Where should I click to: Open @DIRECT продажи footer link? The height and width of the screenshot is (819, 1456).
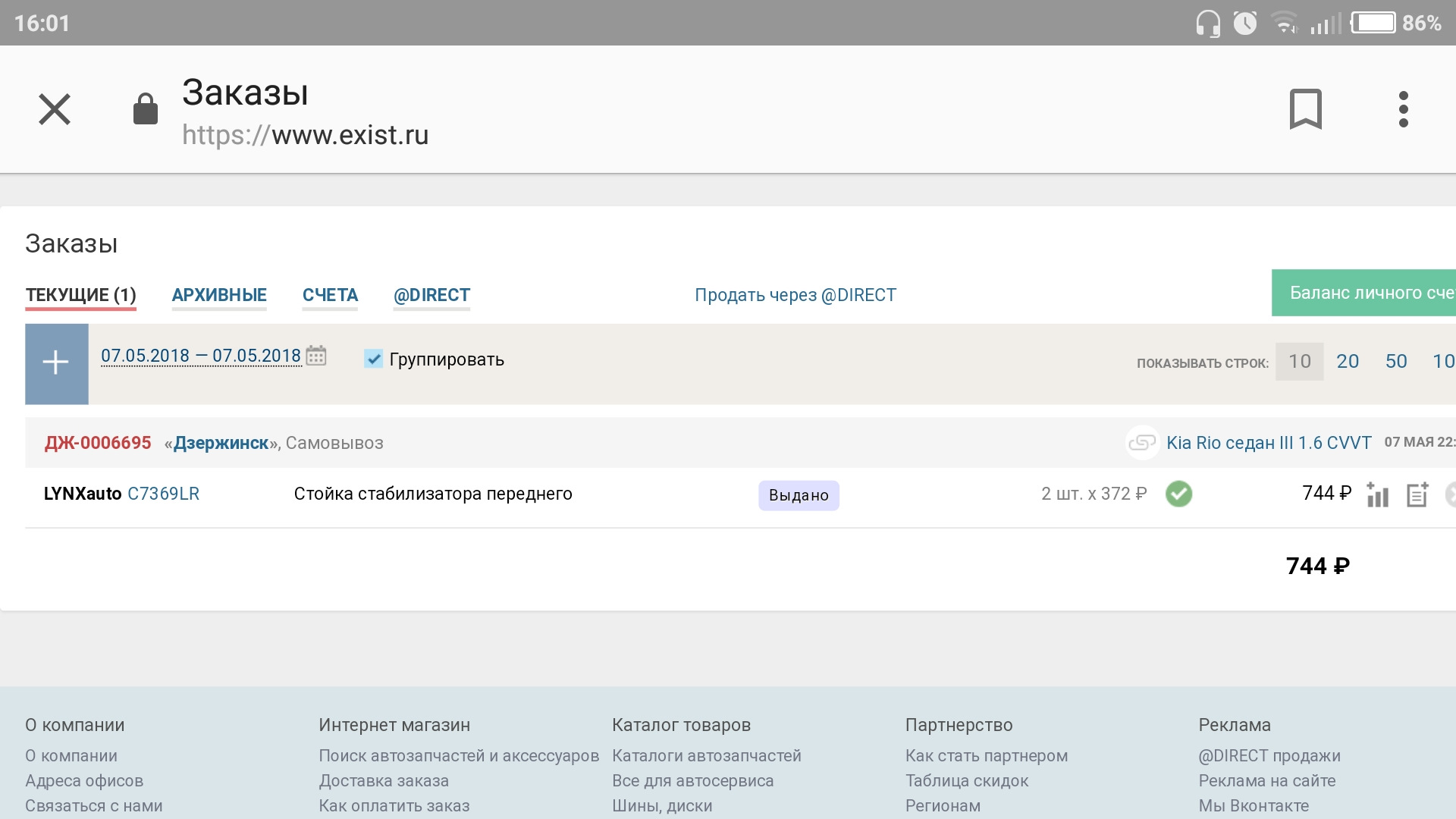click(1269, 756)
